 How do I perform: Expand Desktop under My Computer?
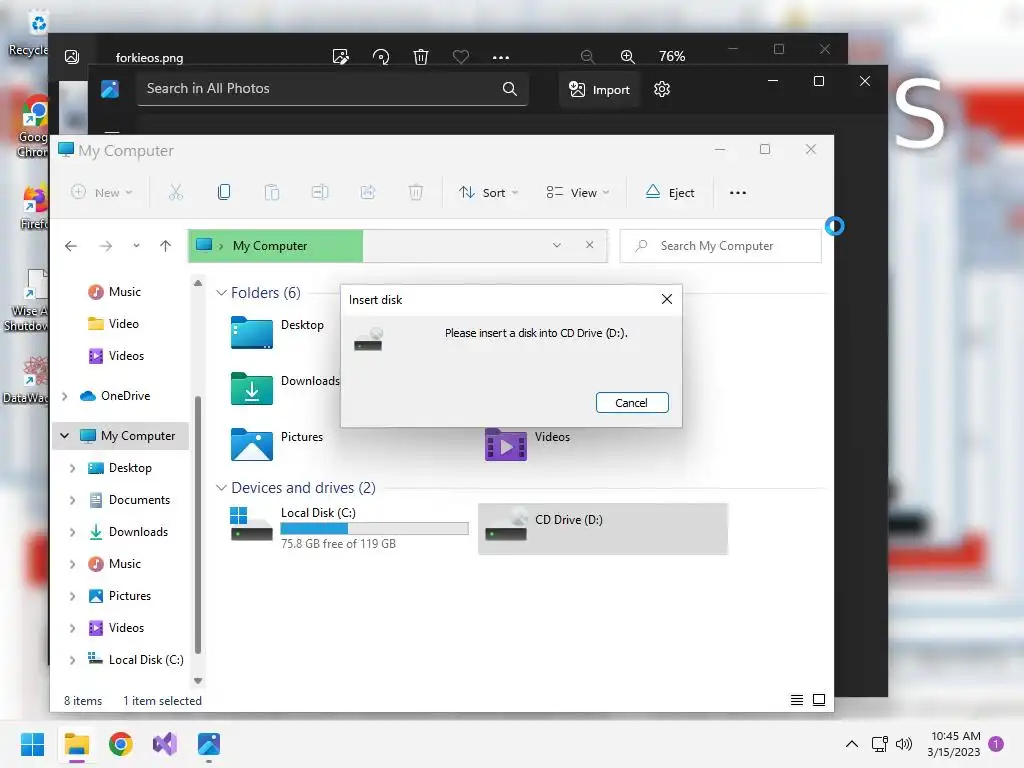pos(72,468)
